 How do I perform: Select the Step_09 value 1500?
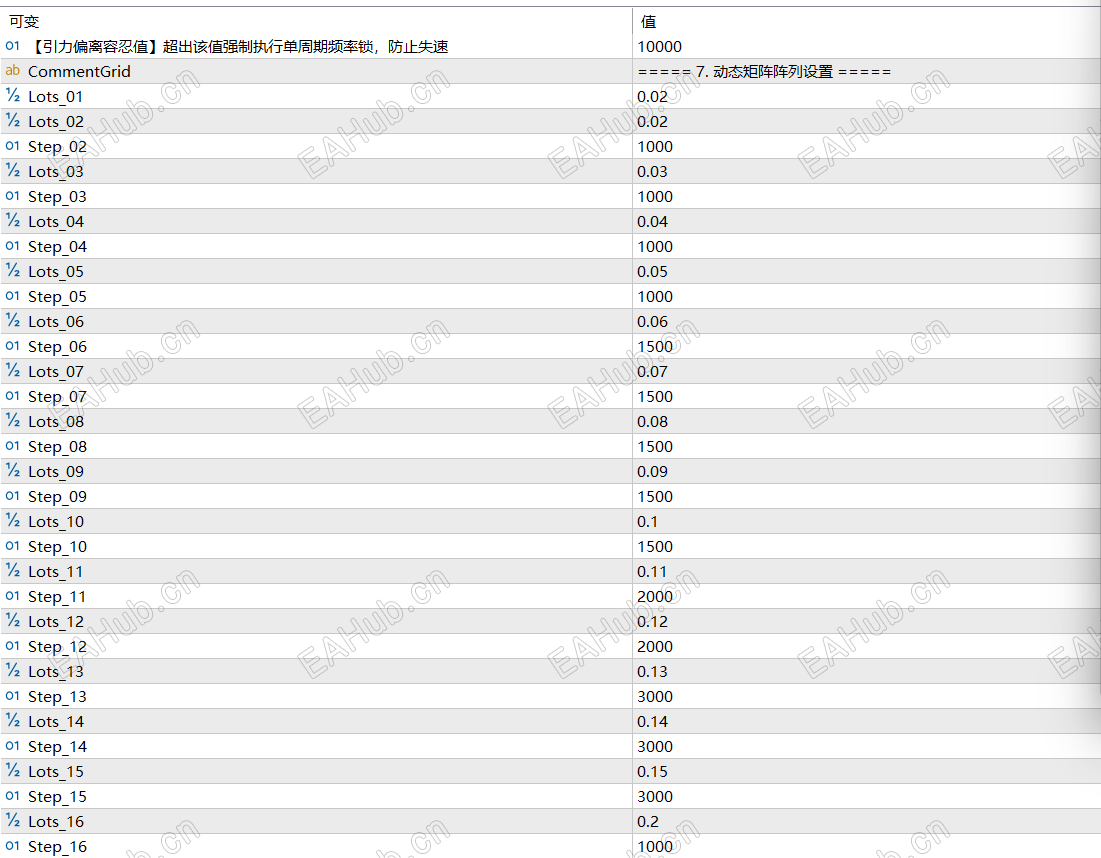[655, 496]
